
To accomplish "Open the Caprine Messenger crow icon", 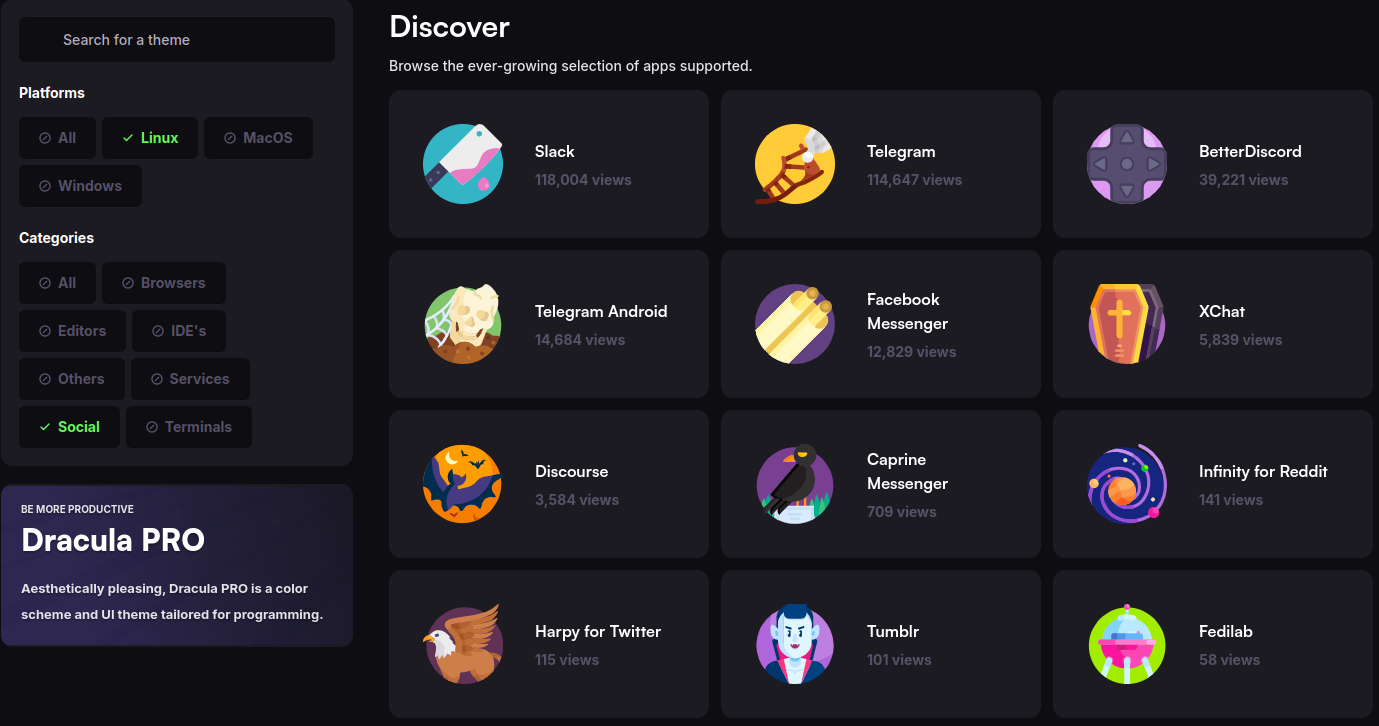I will 794,484.
